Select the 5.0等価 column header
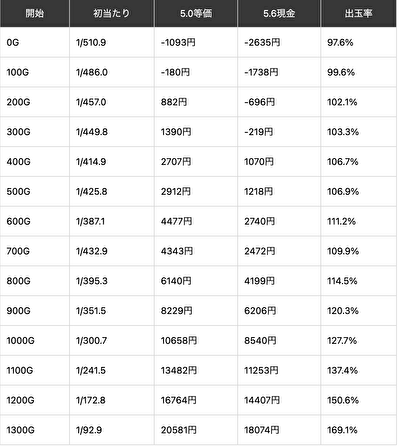Viewport: 399px width, 446px height. (x=196, y=13)
